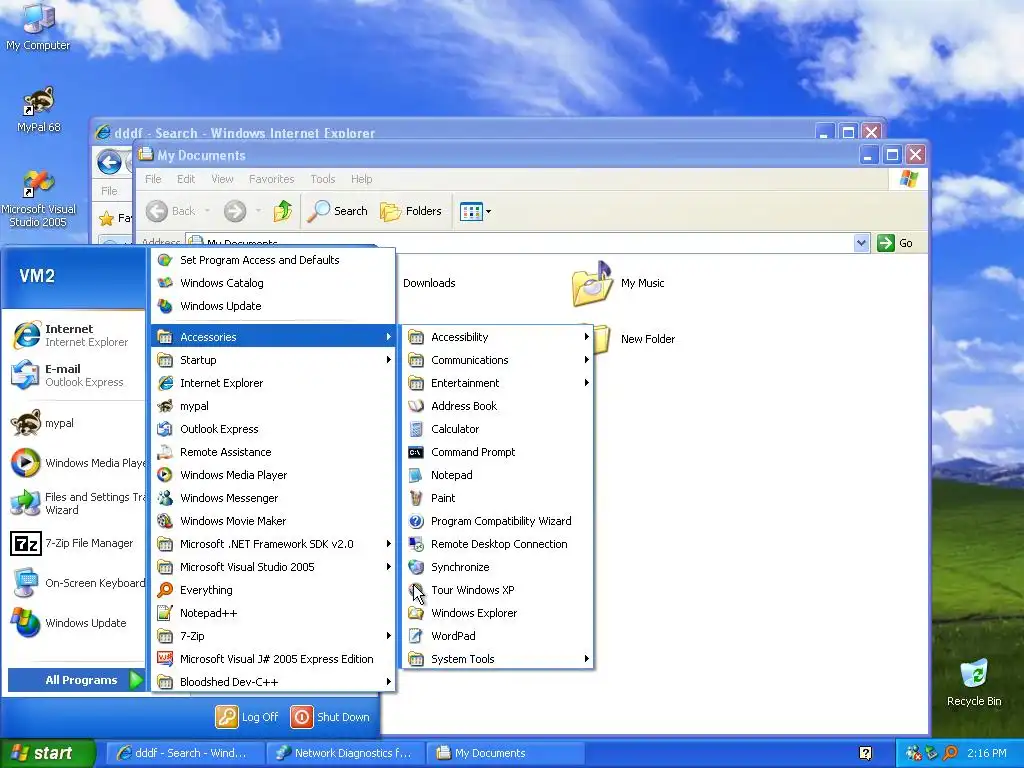
Task: Expand Microsoft Visual Studio 2005 group
Action: point(274,567)
